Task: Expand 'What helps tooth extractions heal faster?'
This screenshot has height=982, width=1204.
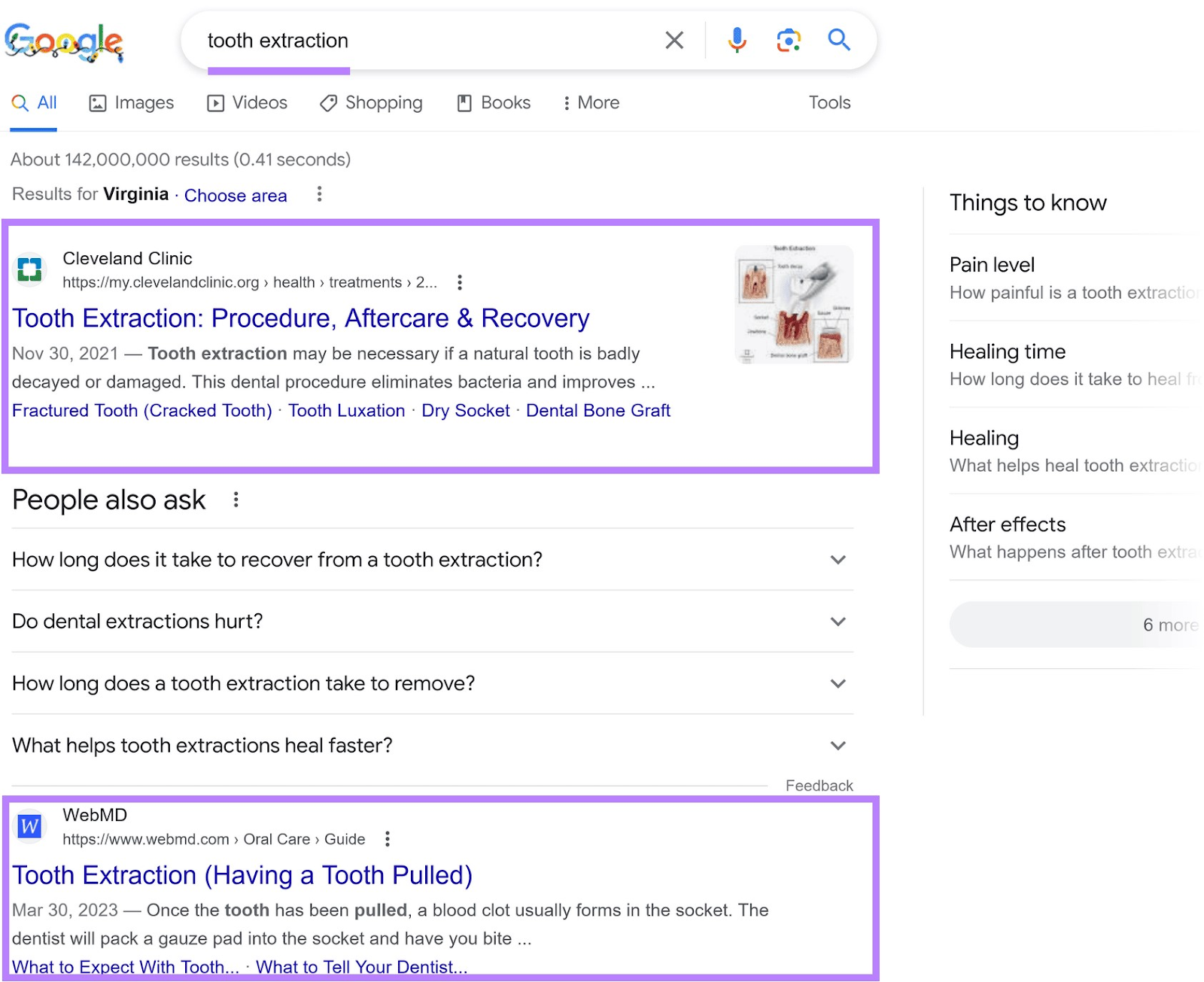Action: click(837, 746)
